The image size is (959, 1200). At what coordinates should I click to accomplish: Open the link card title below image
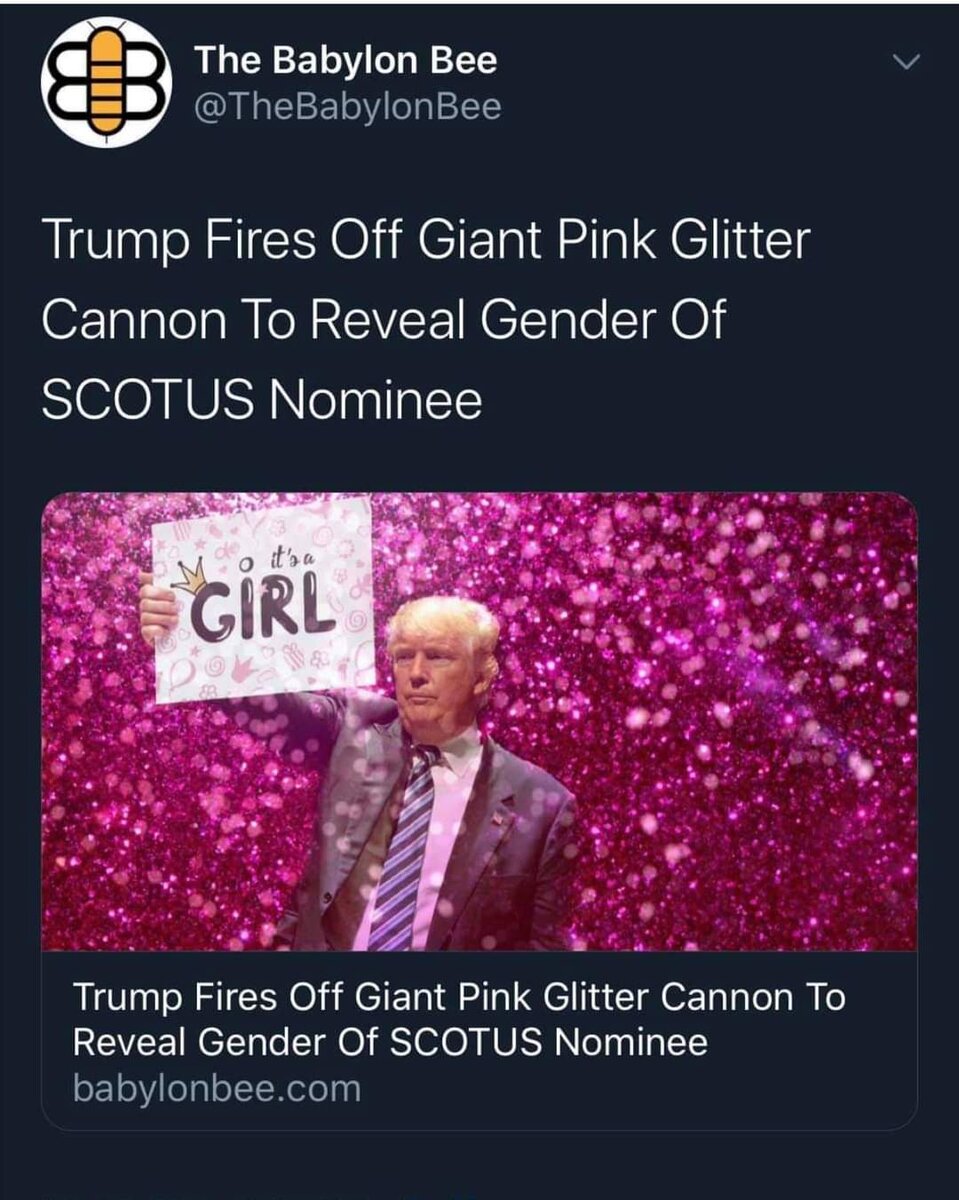point(459,1020)
